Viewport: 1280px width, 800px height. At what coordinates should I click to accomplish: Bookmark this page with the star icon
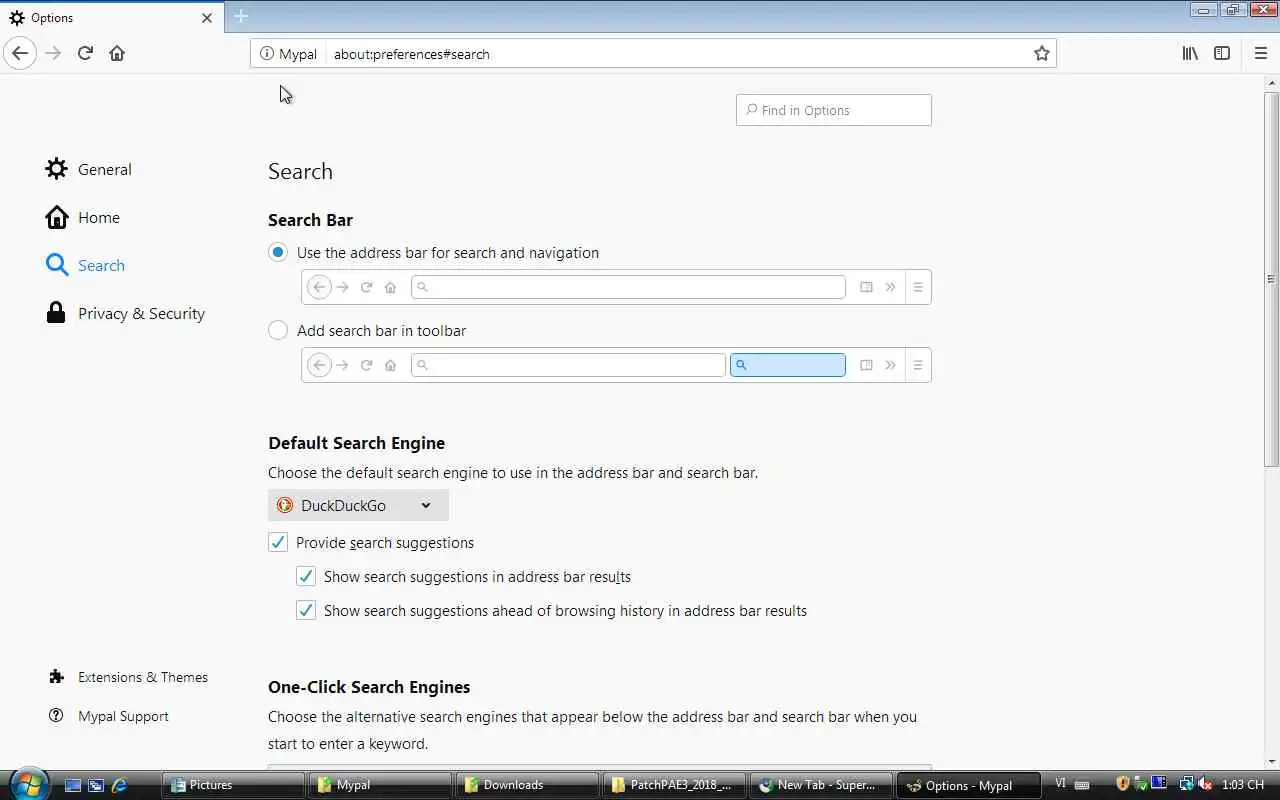click(x=1041, y=54)
